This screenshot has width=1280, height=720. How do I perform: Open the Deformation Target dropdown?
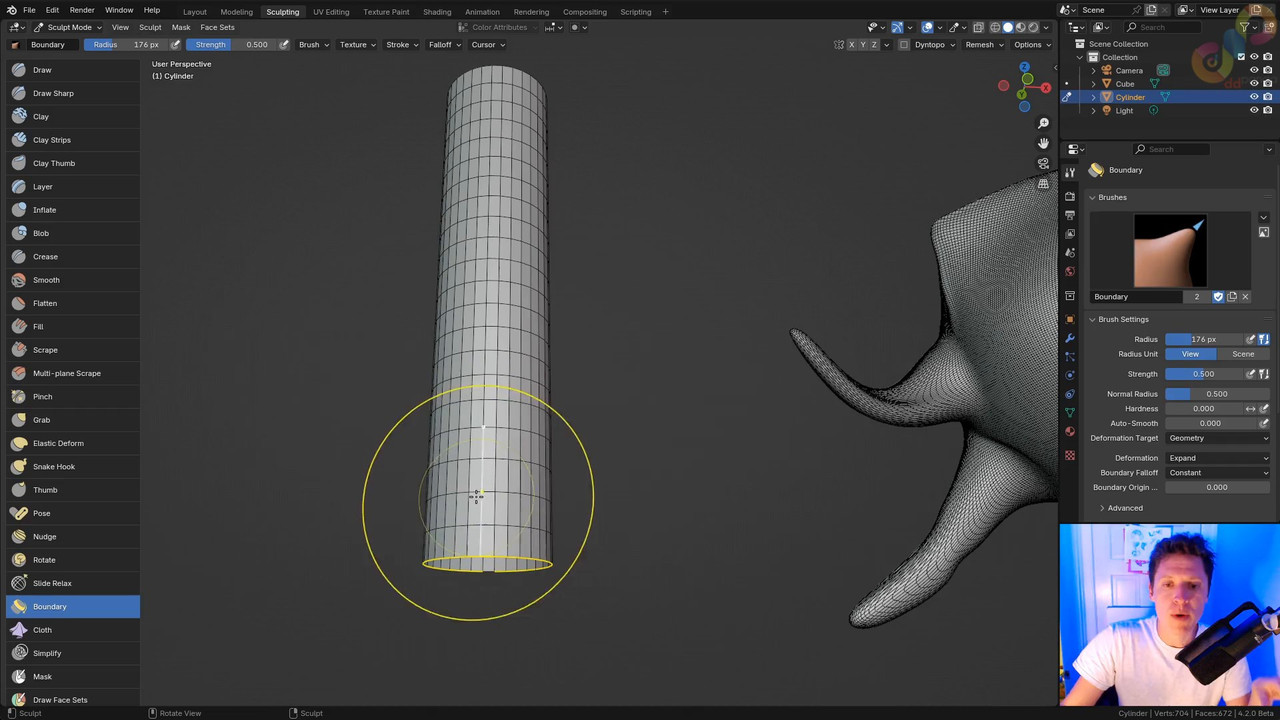coord(1217,438)
